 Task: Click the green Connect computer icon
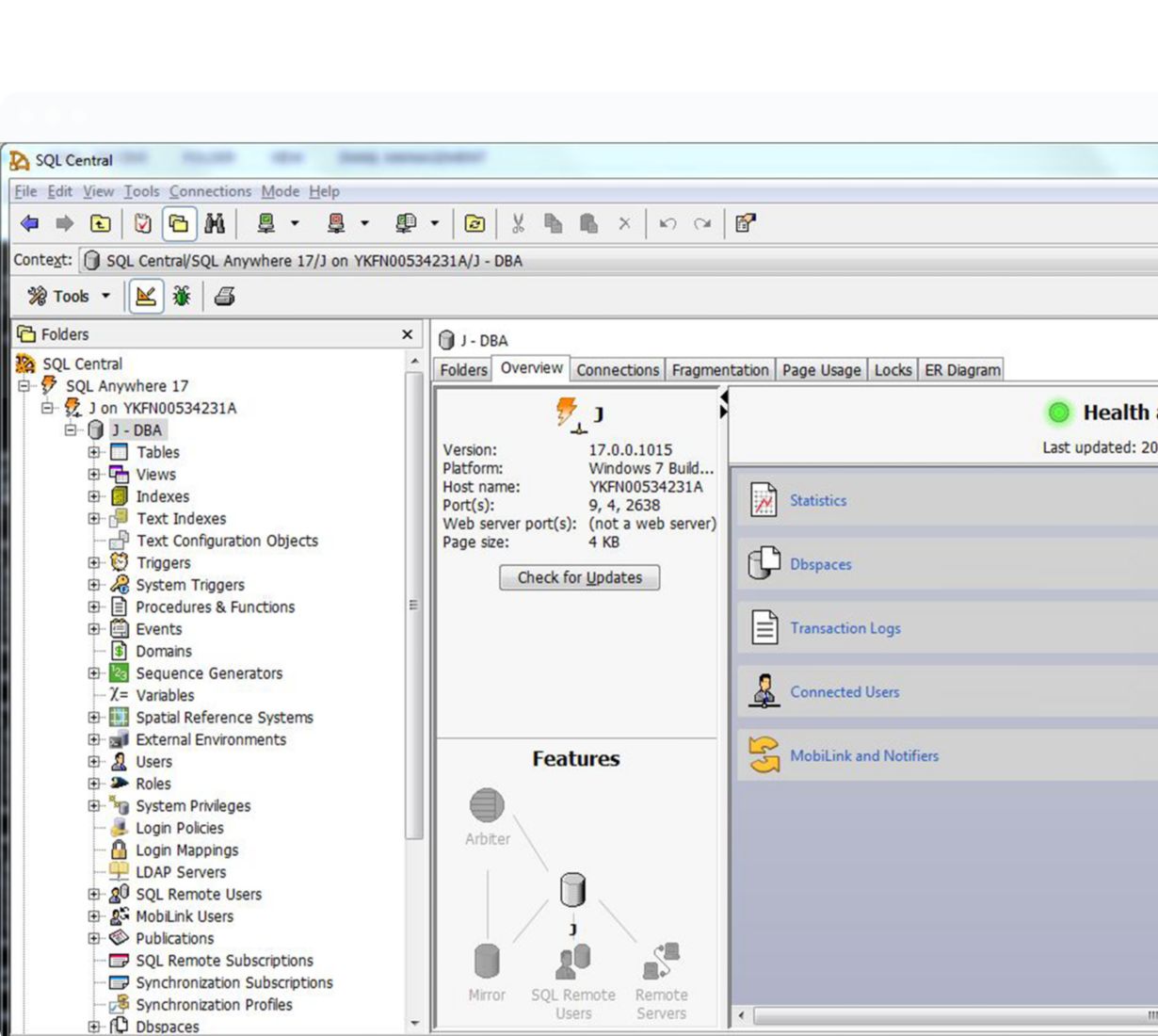[x=266, y=223]
